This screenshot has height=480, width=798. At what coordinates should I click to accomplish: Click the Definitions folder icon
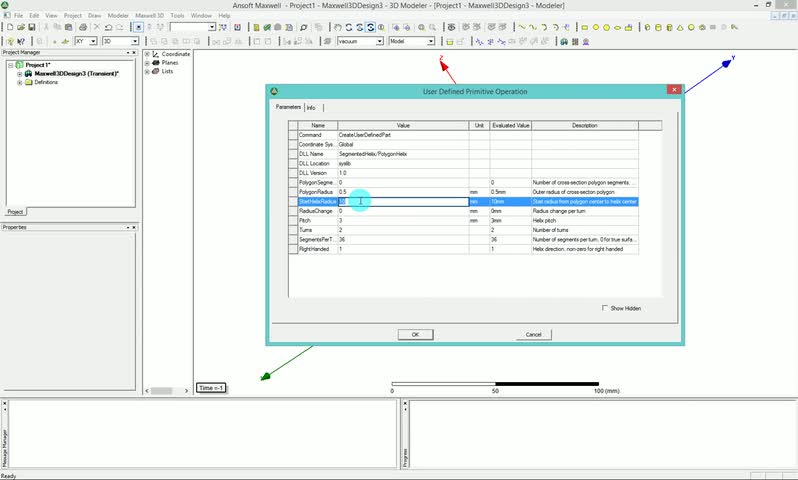pyautogui.click(x=29, y=82)
